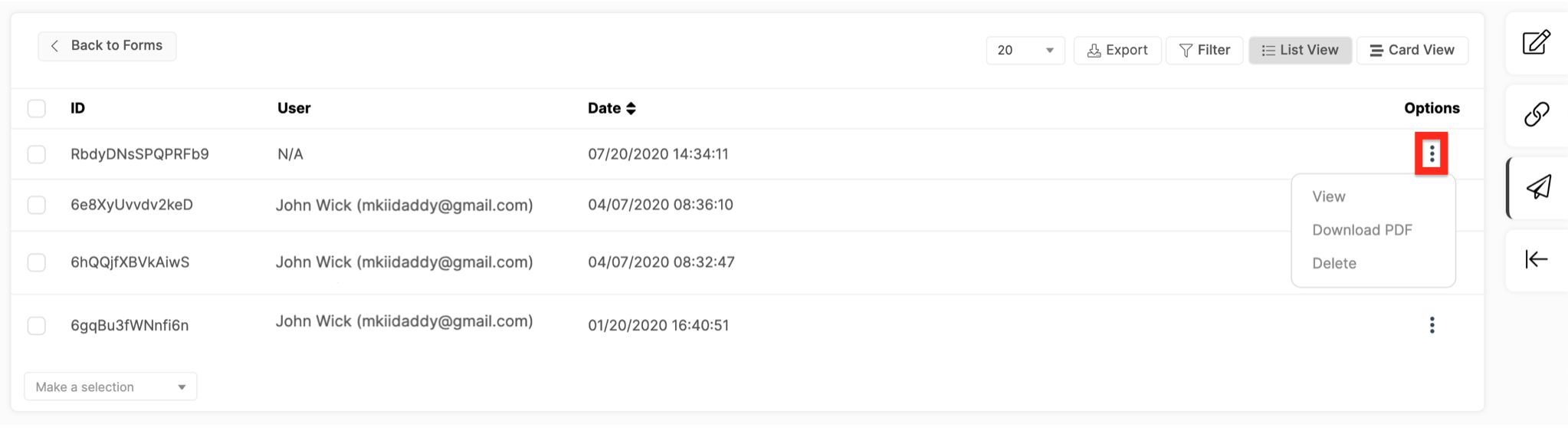Switch to Card View

(1412, 50)
